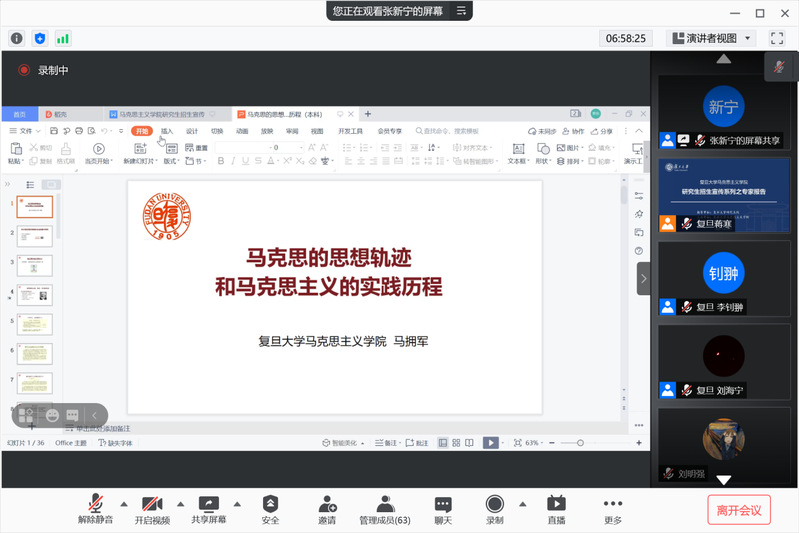799x533 pixels.
Task: Click the red 离开会议 button
Action: [739, 510]
